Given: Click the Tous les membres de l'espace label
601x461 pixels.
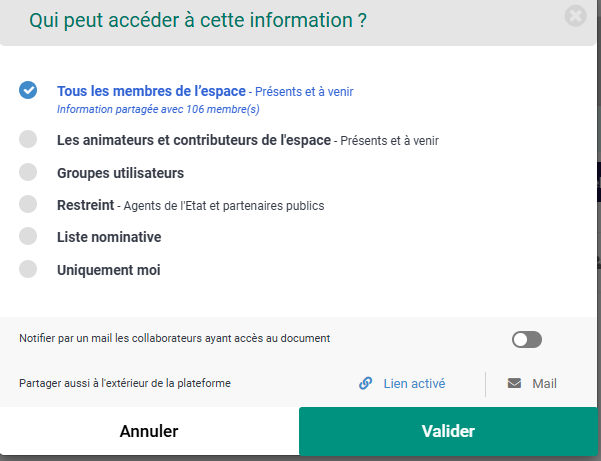Looking at the screenshot, I should tap(151, 91).
